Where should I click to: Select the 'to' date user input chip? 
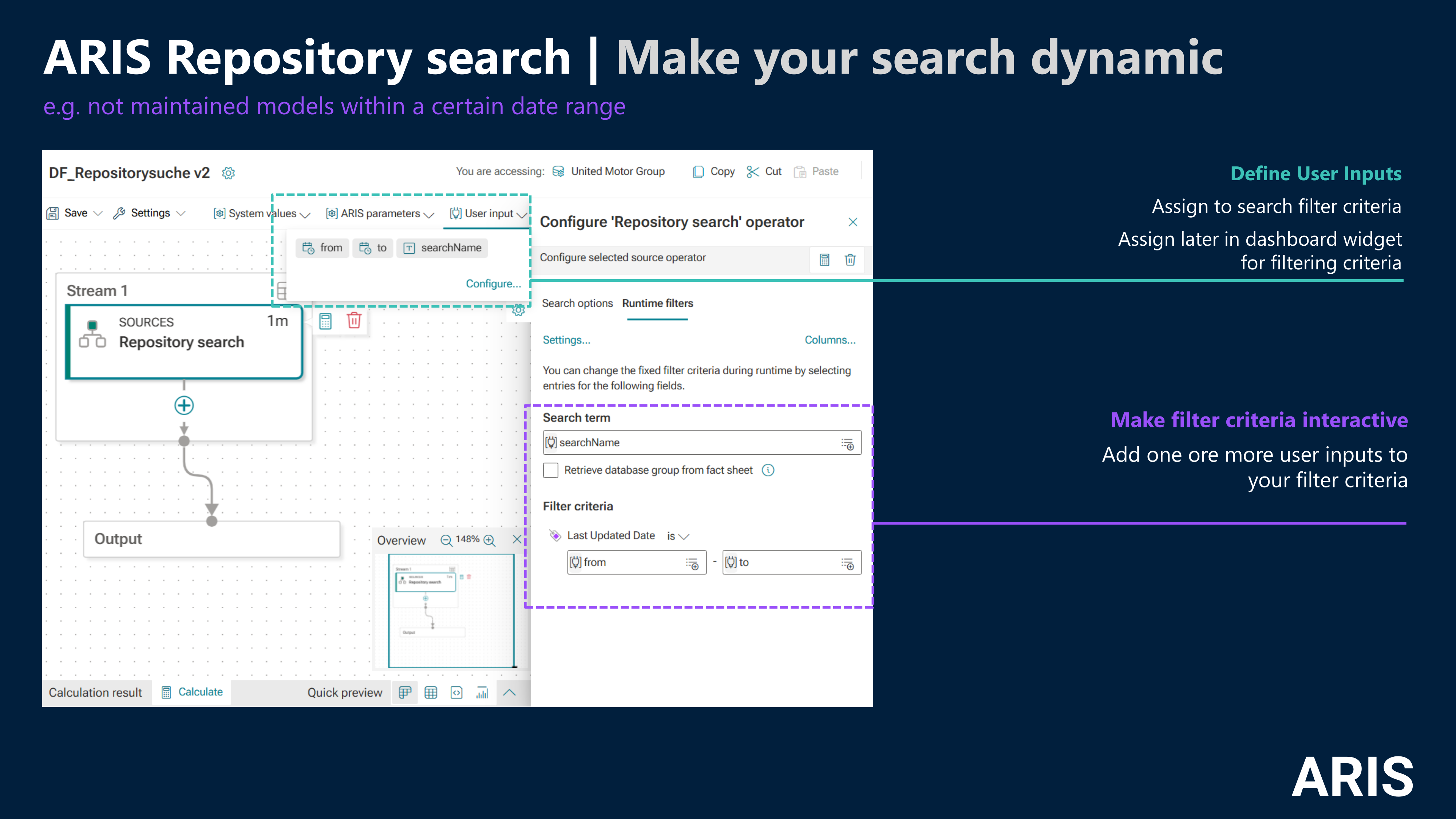click(373, 248)
